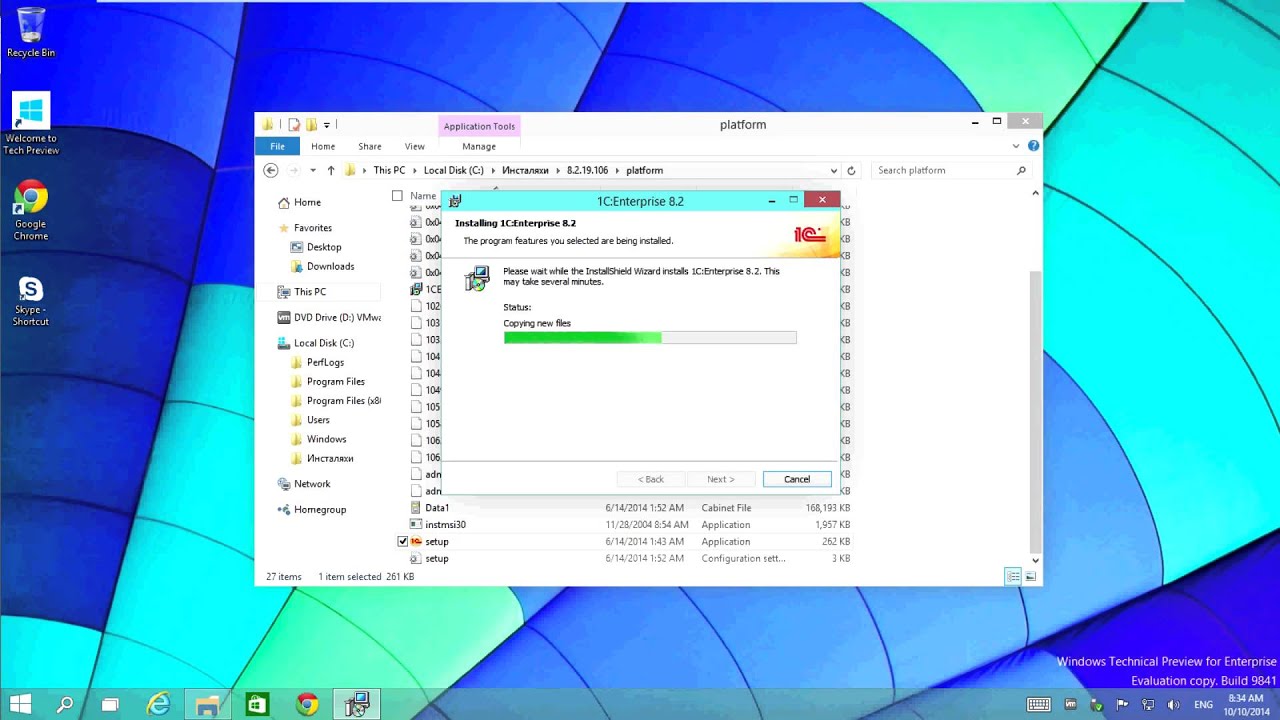Open the volume speaker tray icon

(1174, 705)
